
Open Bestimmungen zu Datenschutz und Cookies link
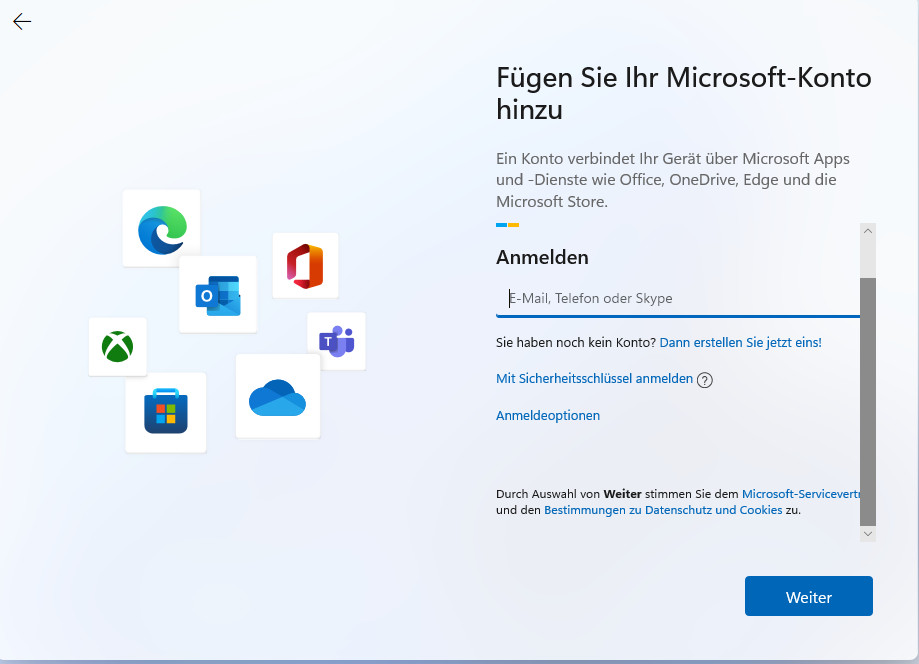coord(663,510)
